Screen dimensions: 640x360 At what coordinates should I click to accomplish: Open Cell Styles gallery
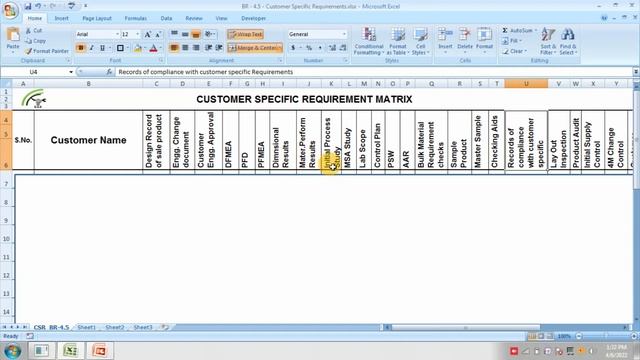tap(420, 41)
